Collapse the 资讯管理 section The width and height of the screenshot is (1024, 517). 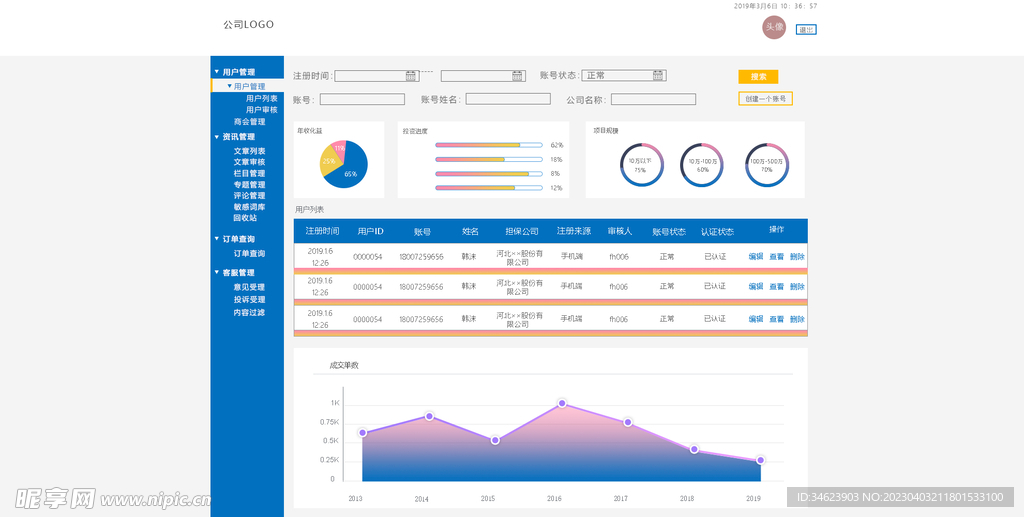tap(217, 136)
